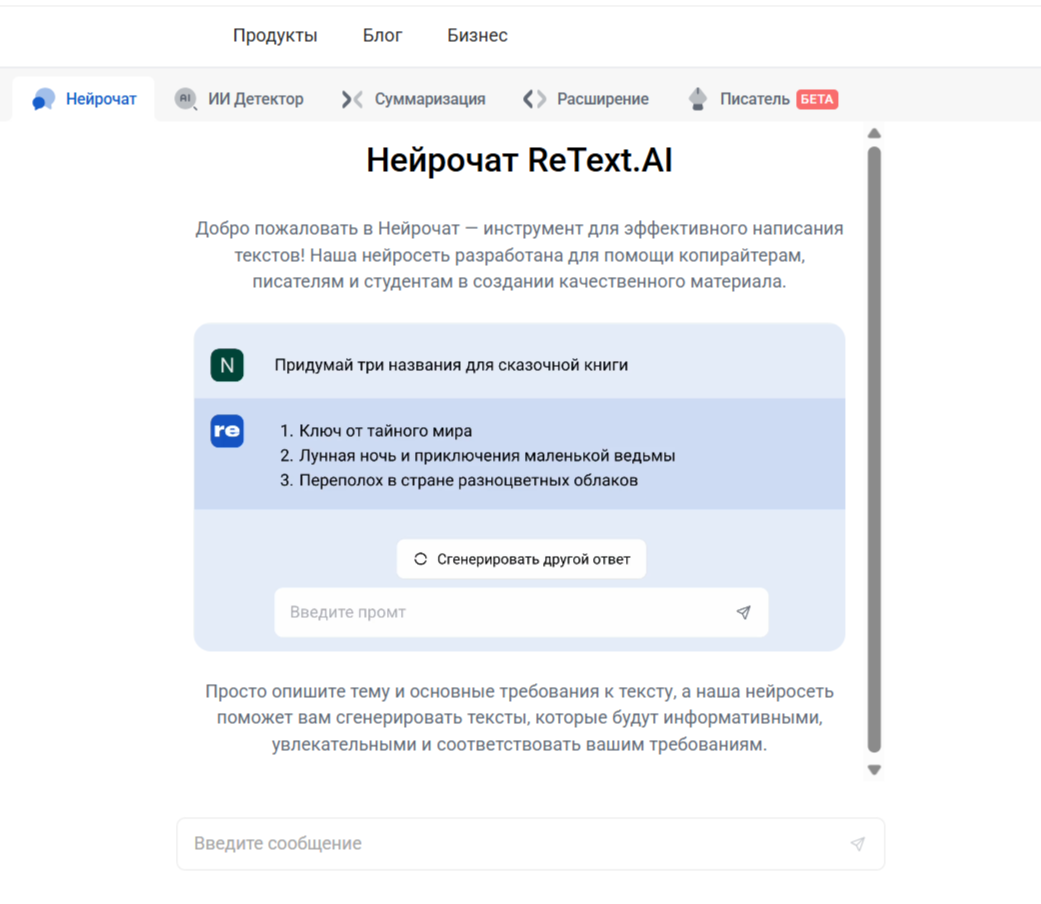The image size is (1041, 904).
Task: Click the Нейрочат chat bubble icon
Action: [43, 99]
